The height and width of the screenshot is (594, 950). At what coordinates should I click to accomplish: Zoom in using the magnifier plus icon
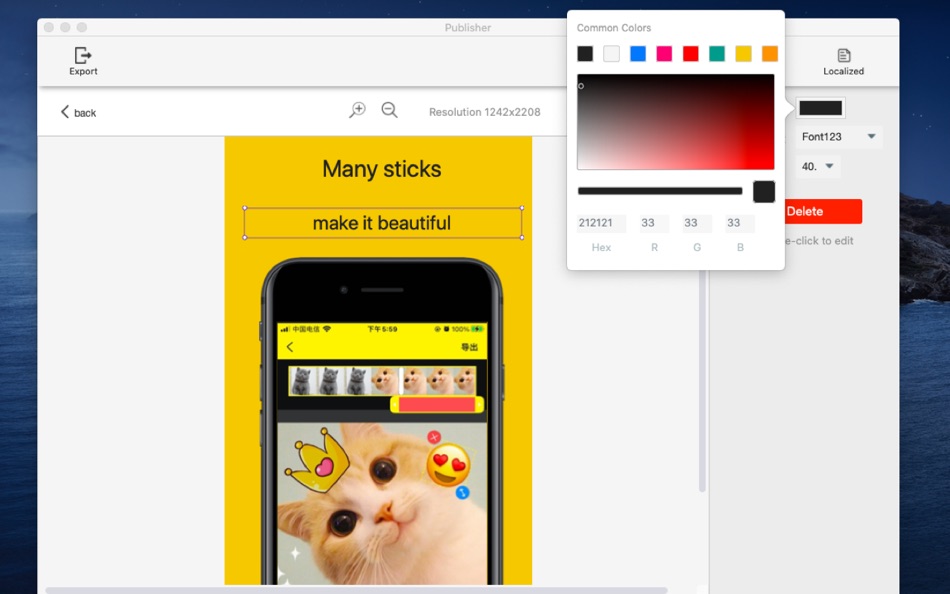click(x=357, y=110)
